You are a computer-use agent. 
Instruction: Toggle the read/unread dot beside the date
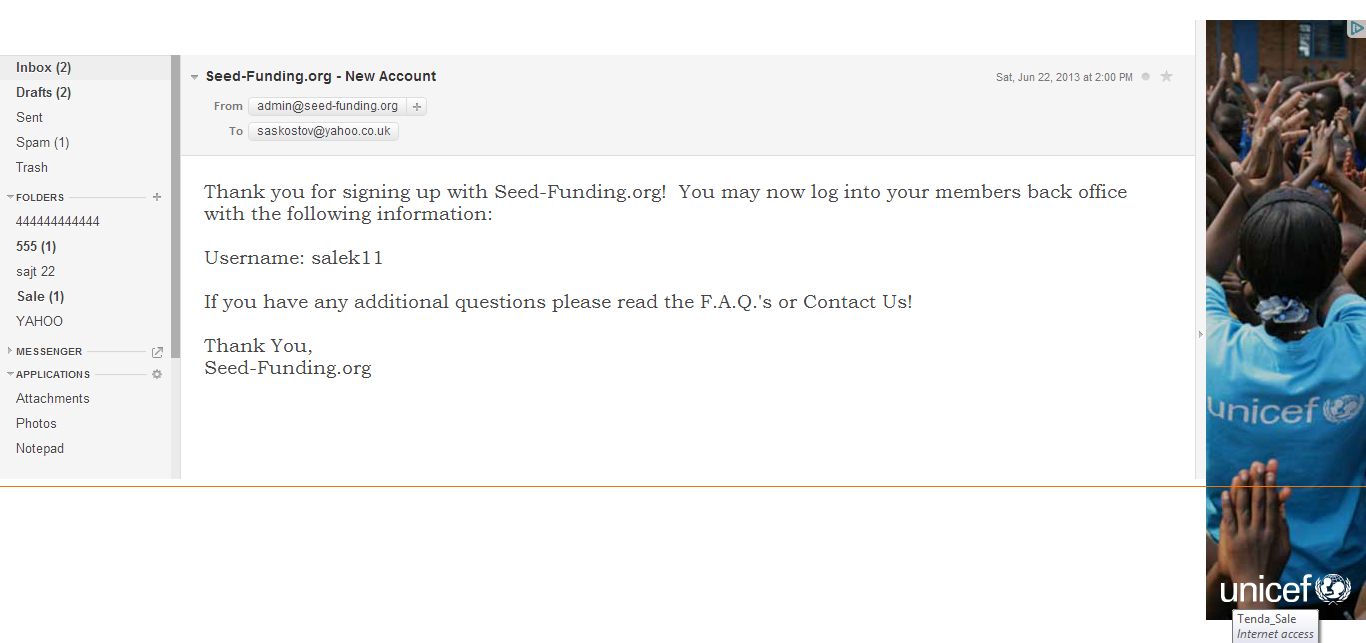coord(1145,76)
